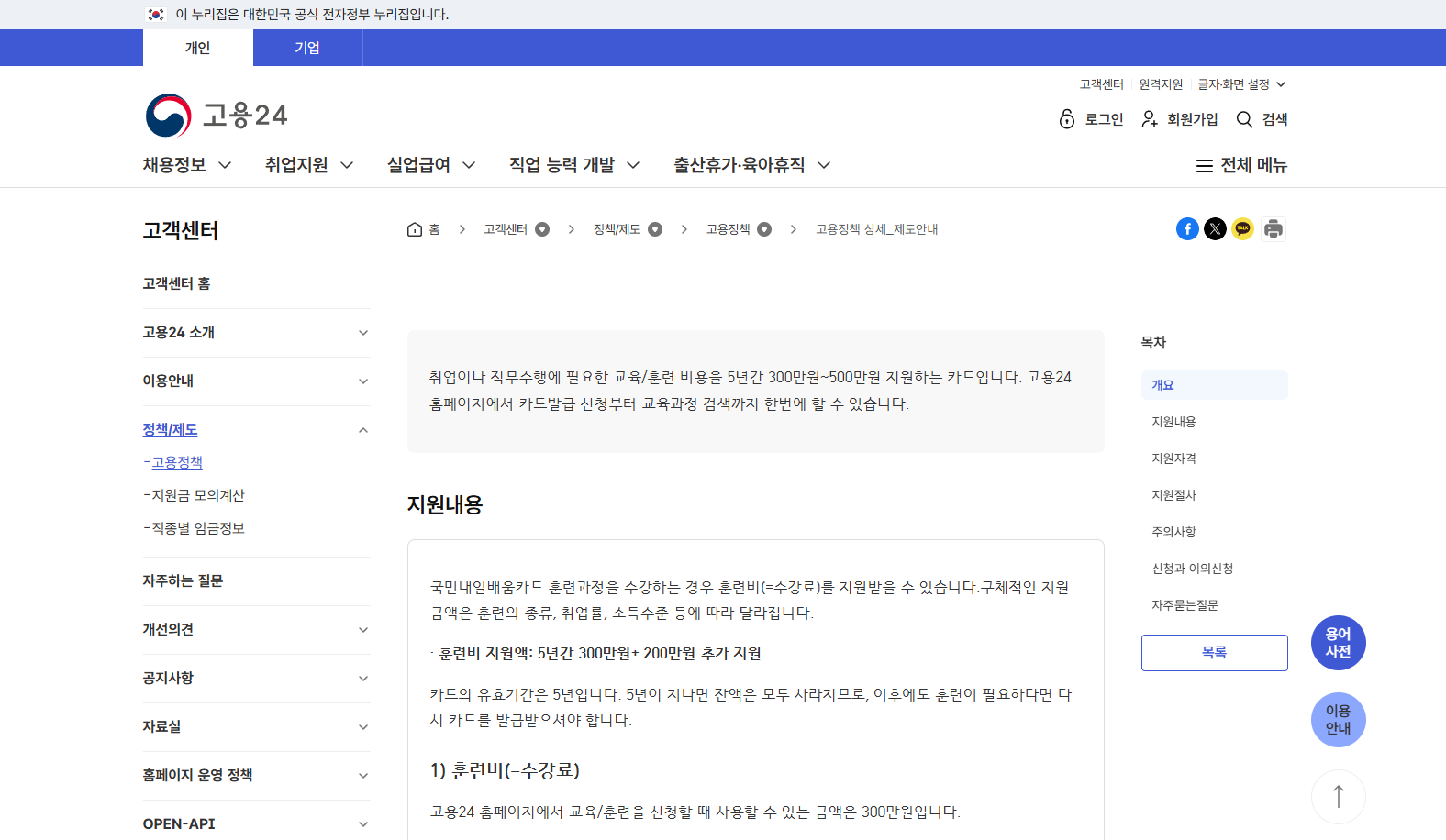Open 글자·화면 설정 dropdown
Image resolution: width=1446 pixels, height=840 pixels.
click(x=1241, y=84)
